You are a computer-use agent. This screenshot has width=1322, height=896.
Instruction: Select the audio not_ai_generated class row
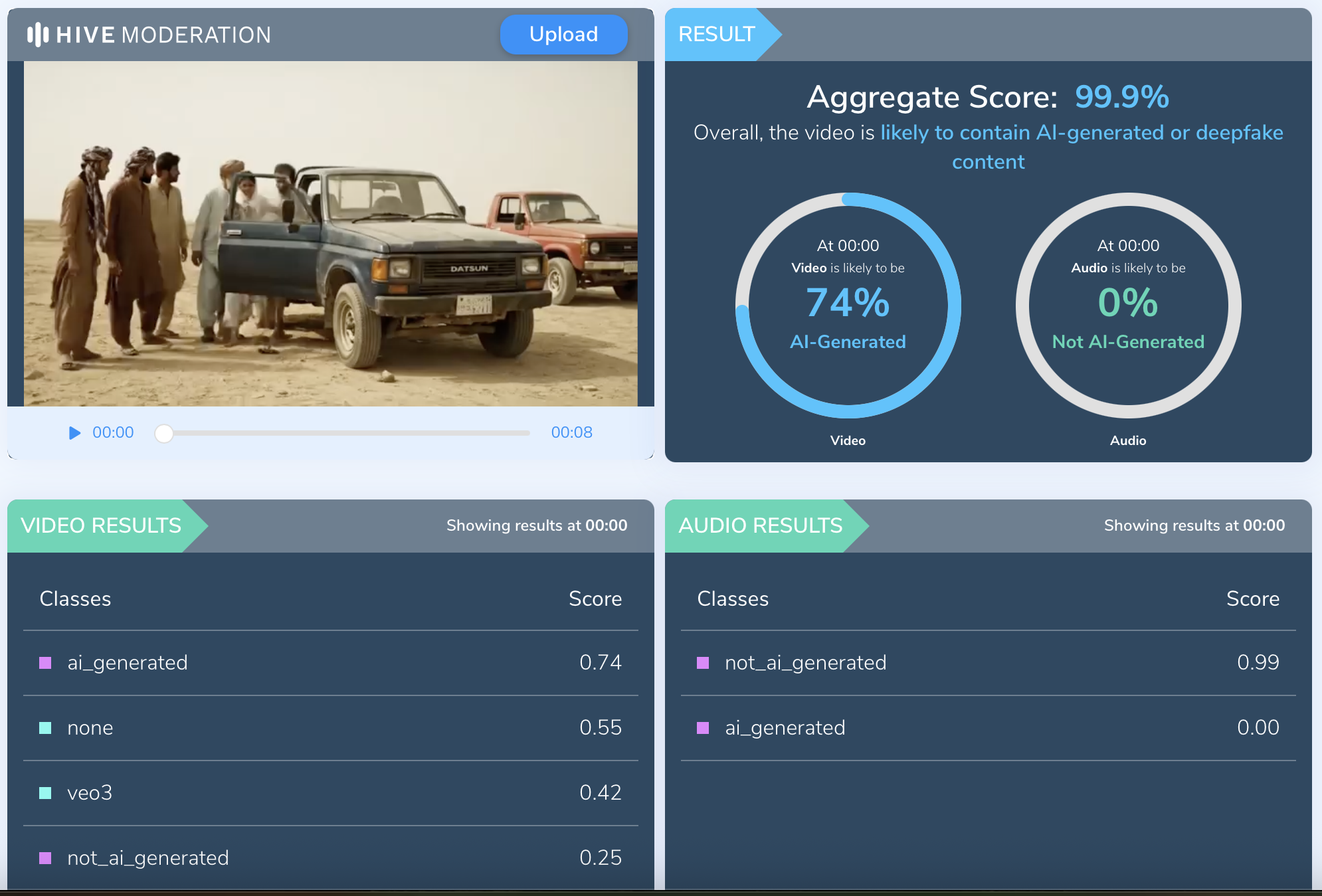point(989,663)
